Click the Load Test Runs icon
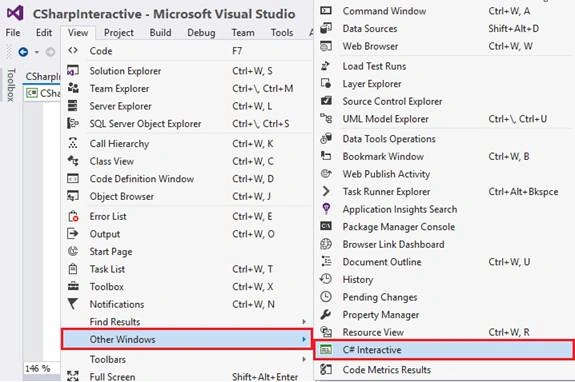Screen dimensions: 575x382 326,66
